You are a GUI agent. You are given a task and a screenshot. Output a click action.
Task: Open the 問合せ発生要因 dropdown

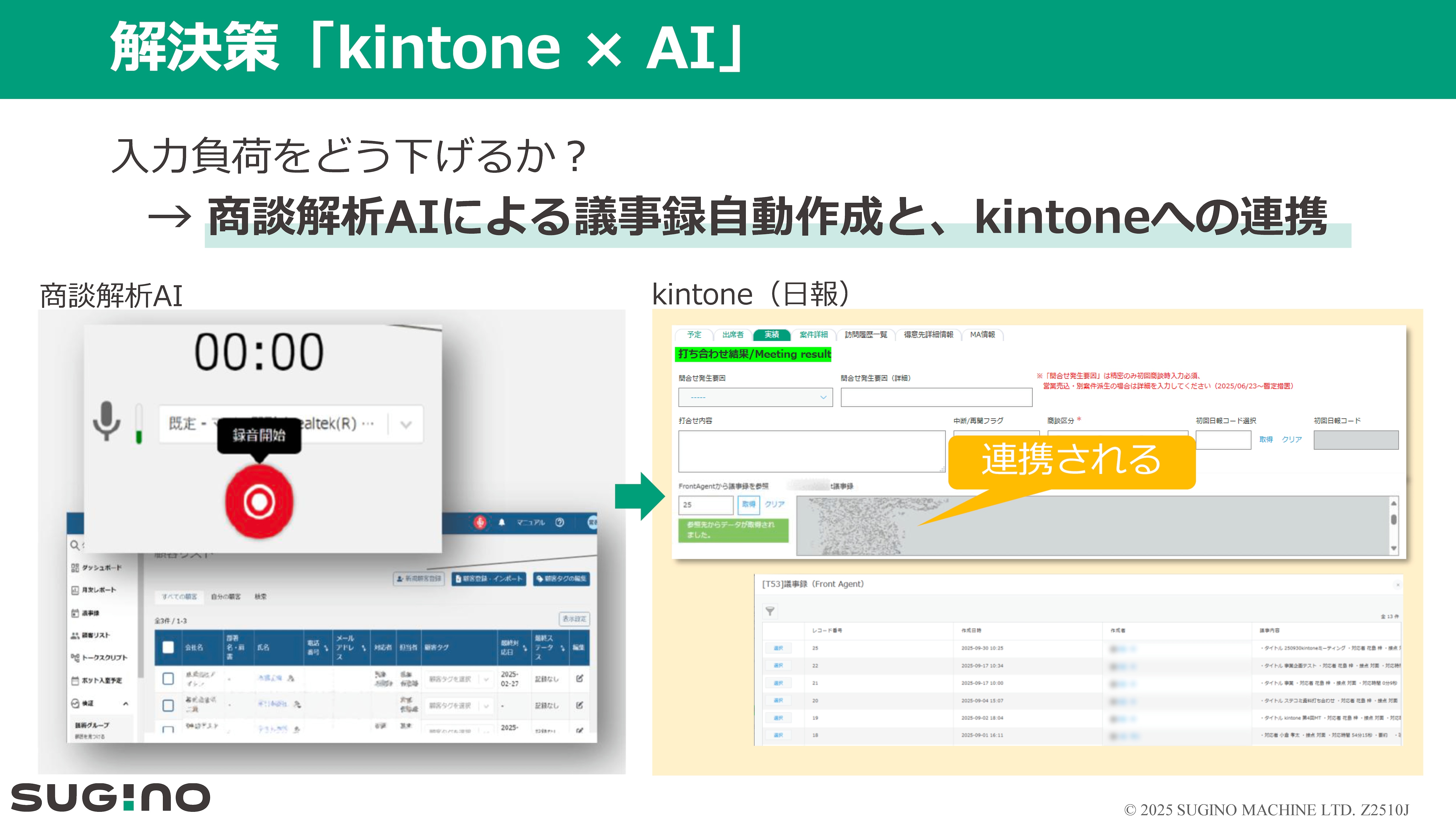point(755,397)
